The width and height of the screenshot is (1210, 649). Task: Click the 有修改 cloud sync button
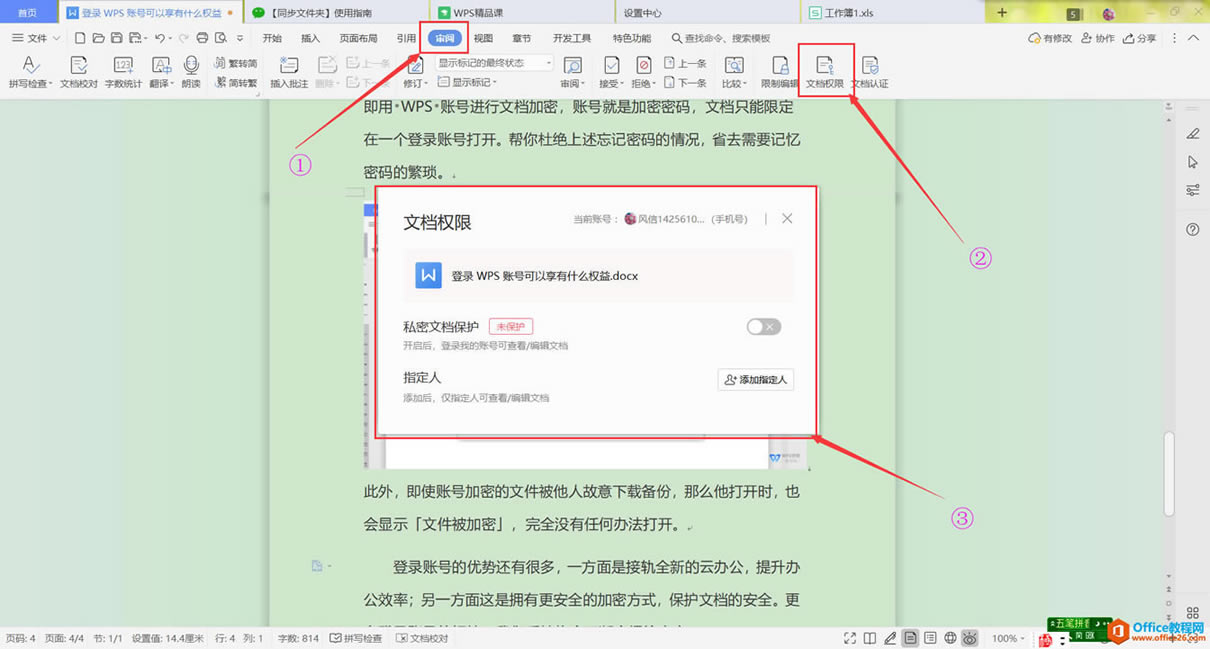[x=1050, y=38]
